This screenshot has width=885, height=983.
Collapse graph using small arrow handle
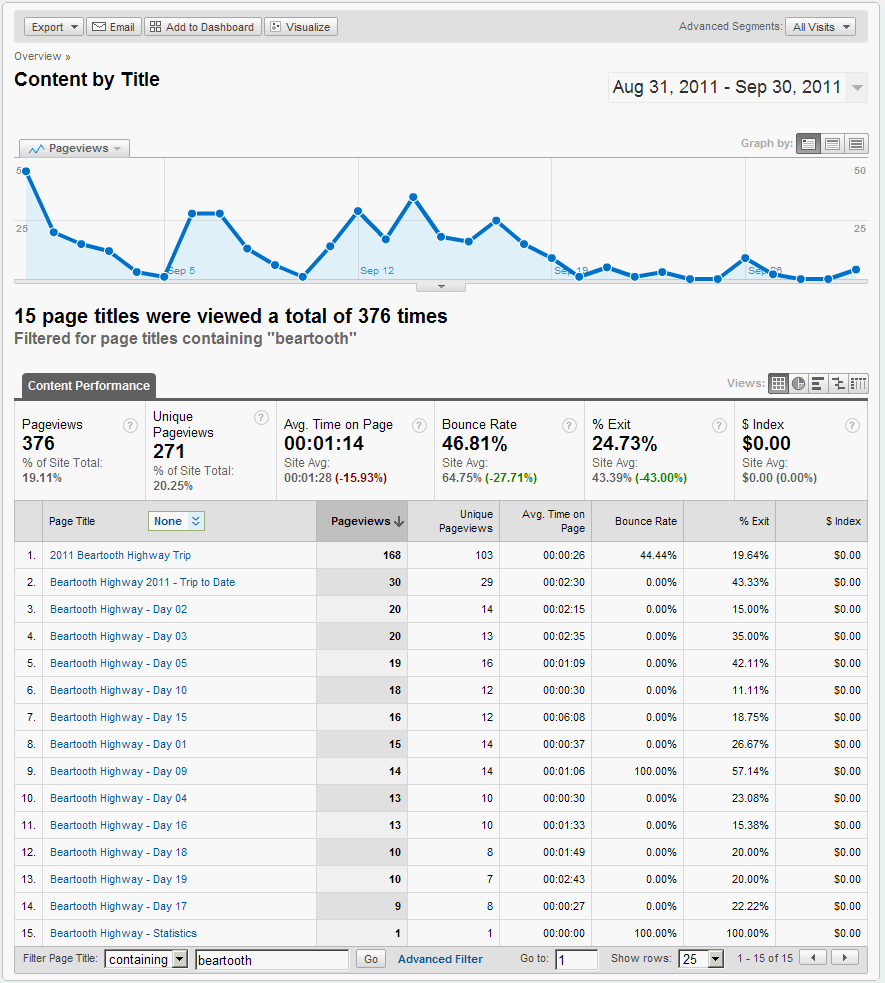coord(441,286)
